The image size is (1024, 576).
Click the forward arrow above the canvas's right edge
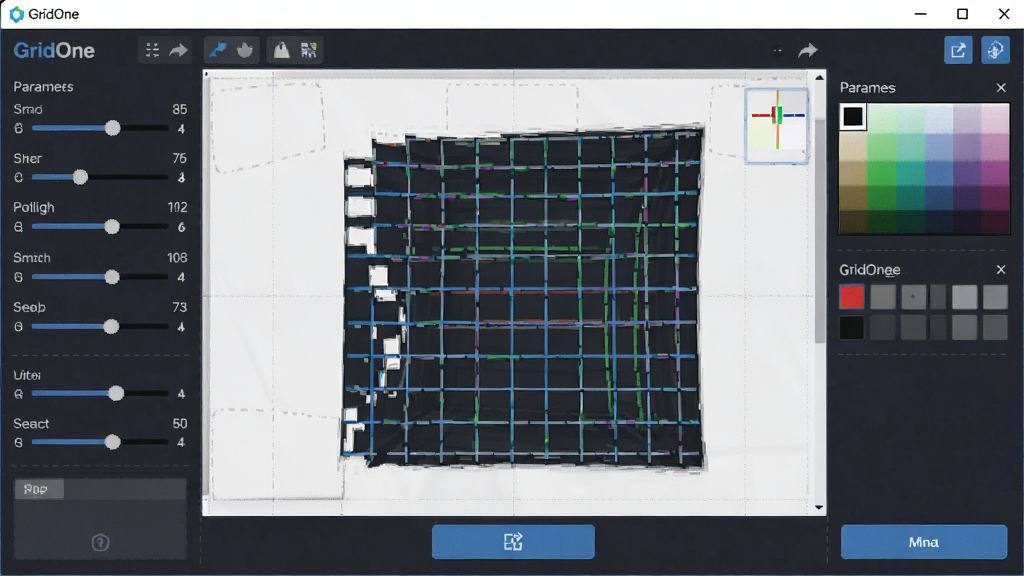click(808, 50)
